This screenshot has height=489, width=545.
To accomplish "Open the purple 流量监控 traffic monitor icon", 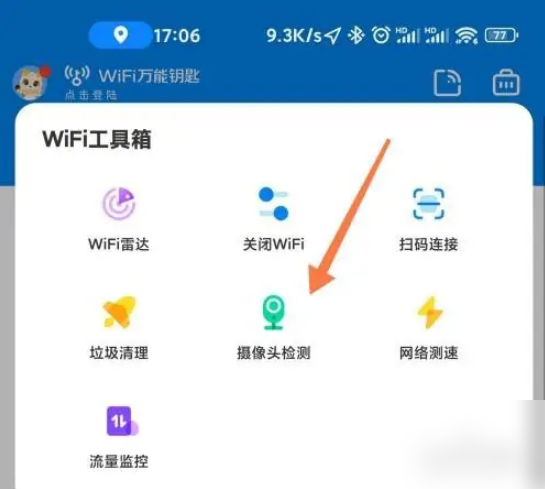I will tap(122, 421).
